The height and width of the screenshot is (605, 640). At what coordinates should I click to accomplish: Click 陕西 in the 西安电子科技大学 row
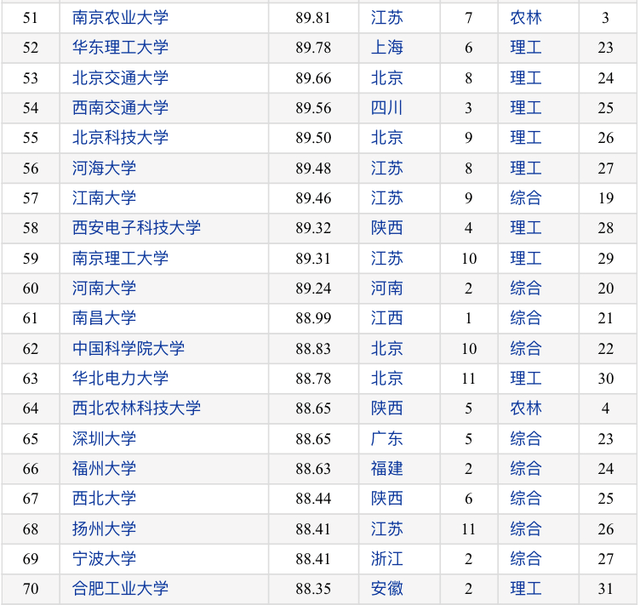point(387,228)
